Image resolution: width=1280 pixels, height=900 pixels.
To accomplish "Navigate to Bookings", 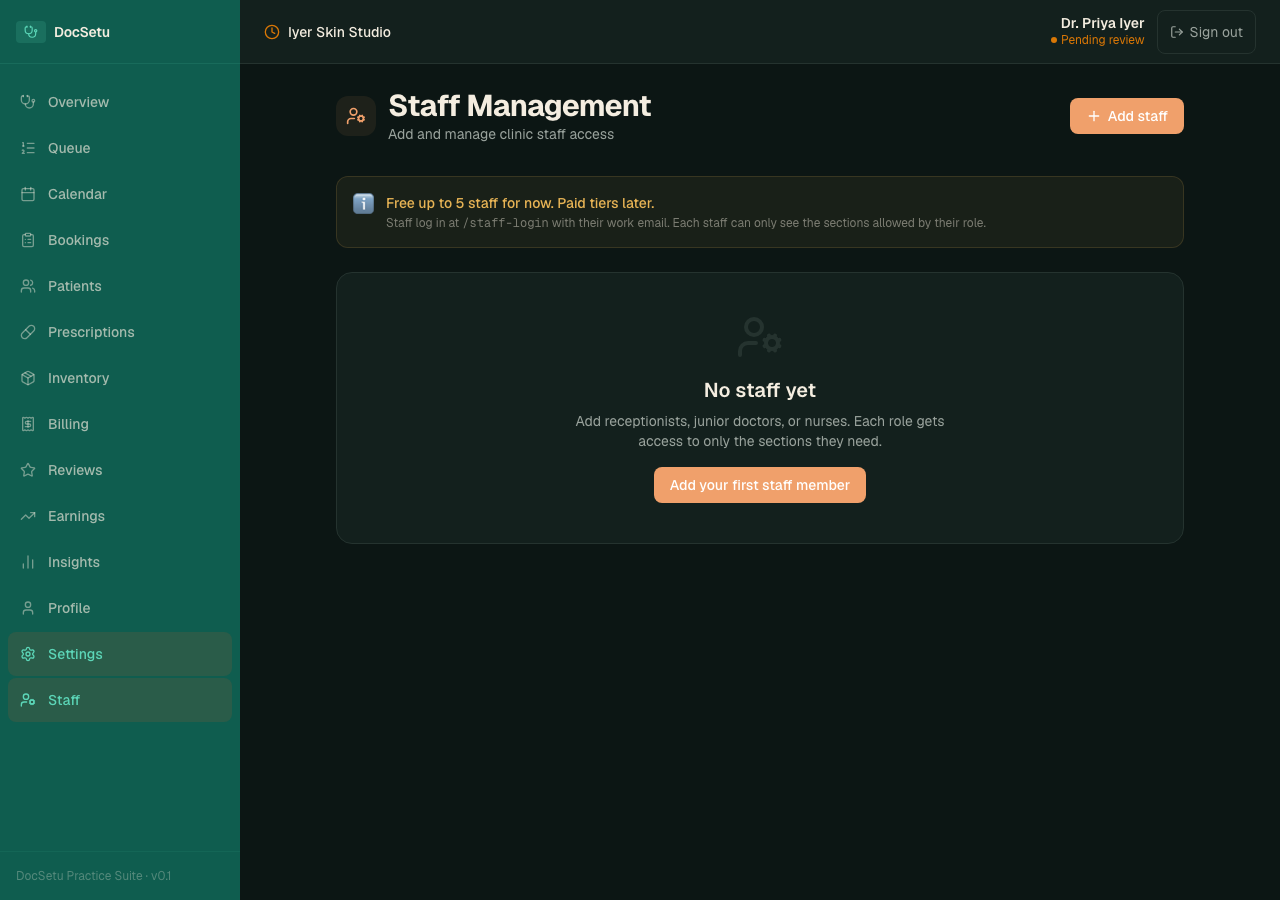I will (x=120, y=240).
